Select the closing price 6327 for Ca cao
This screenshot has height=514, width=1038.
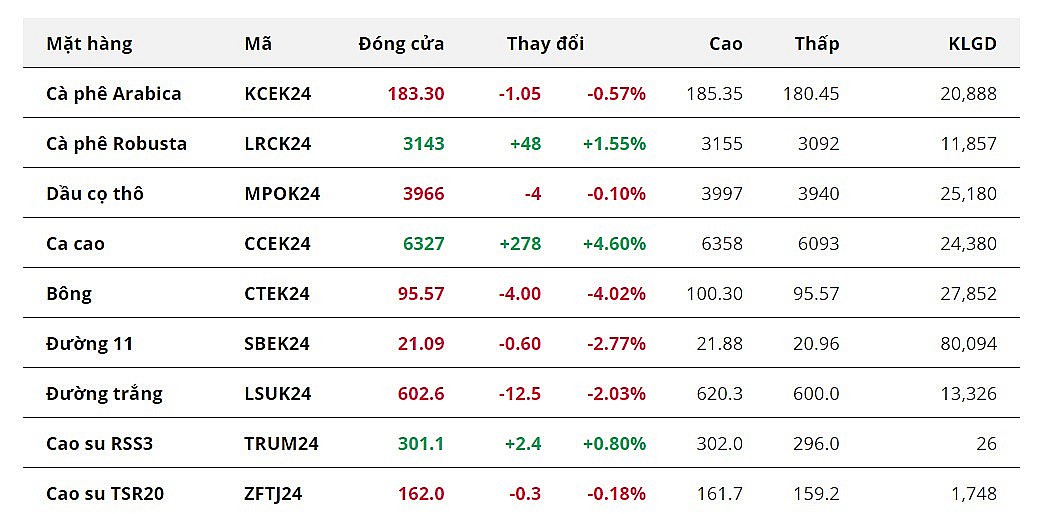pyautogui.click(x=423, y=244)
